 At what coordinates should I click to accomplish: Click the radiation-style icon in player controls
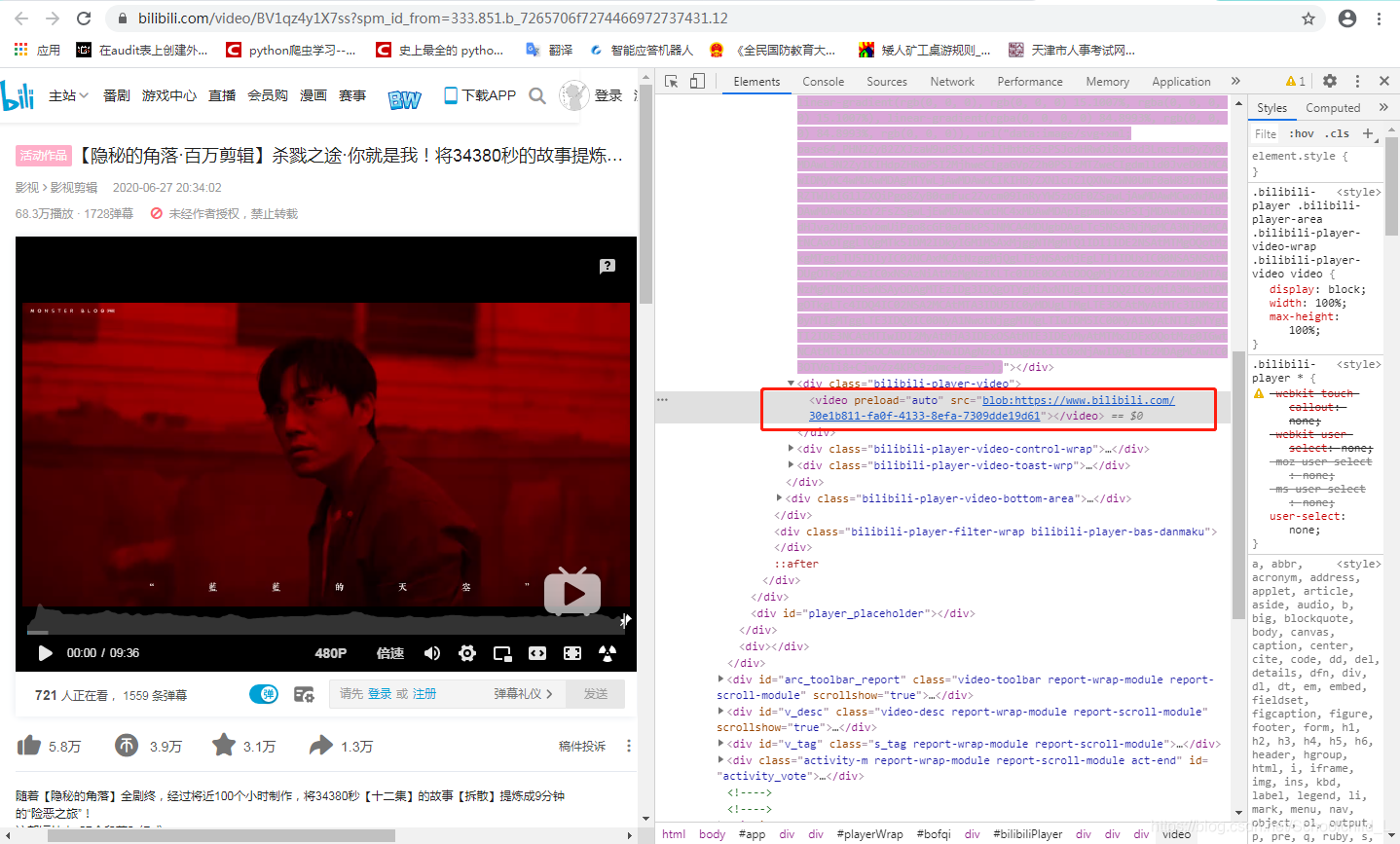tap(608, 653)
